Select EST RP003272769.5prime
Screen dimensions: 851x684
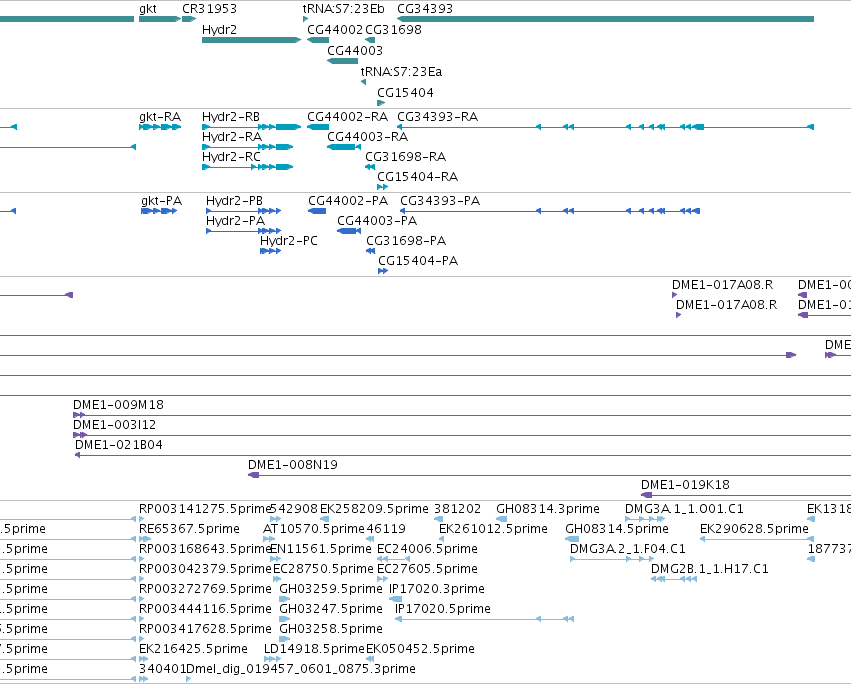click(x=205, y=590)
